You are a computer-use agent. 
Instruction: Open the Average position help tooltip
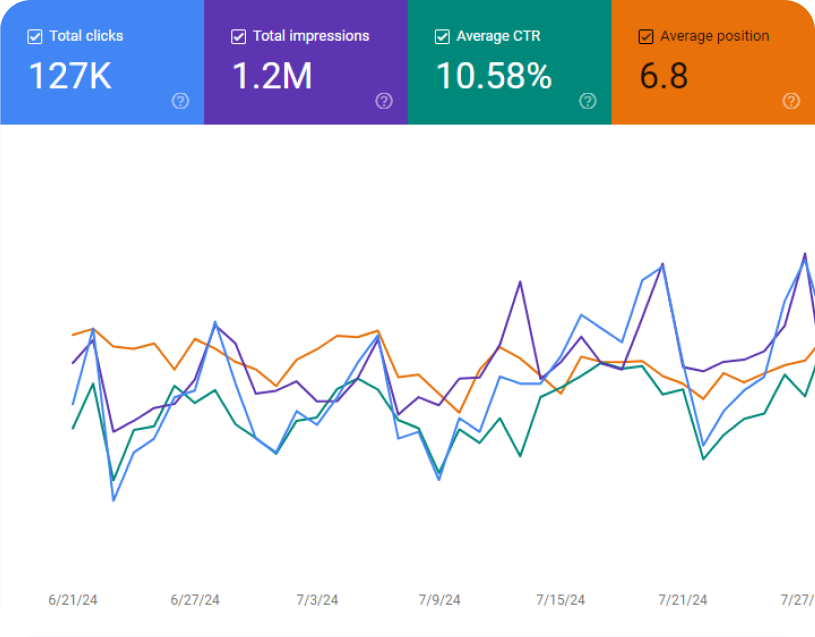pyautogui.click(x=791, y=101)
